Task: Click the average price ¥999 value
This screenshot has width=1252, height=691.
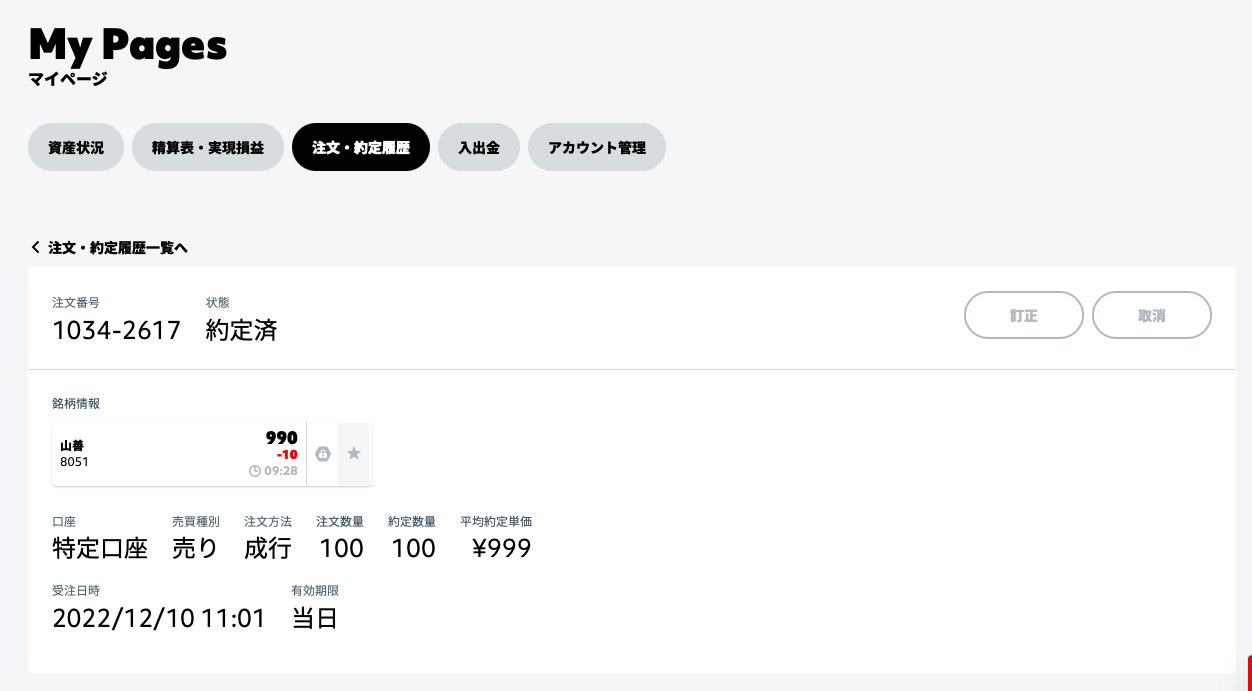Action: pos(501,548)
